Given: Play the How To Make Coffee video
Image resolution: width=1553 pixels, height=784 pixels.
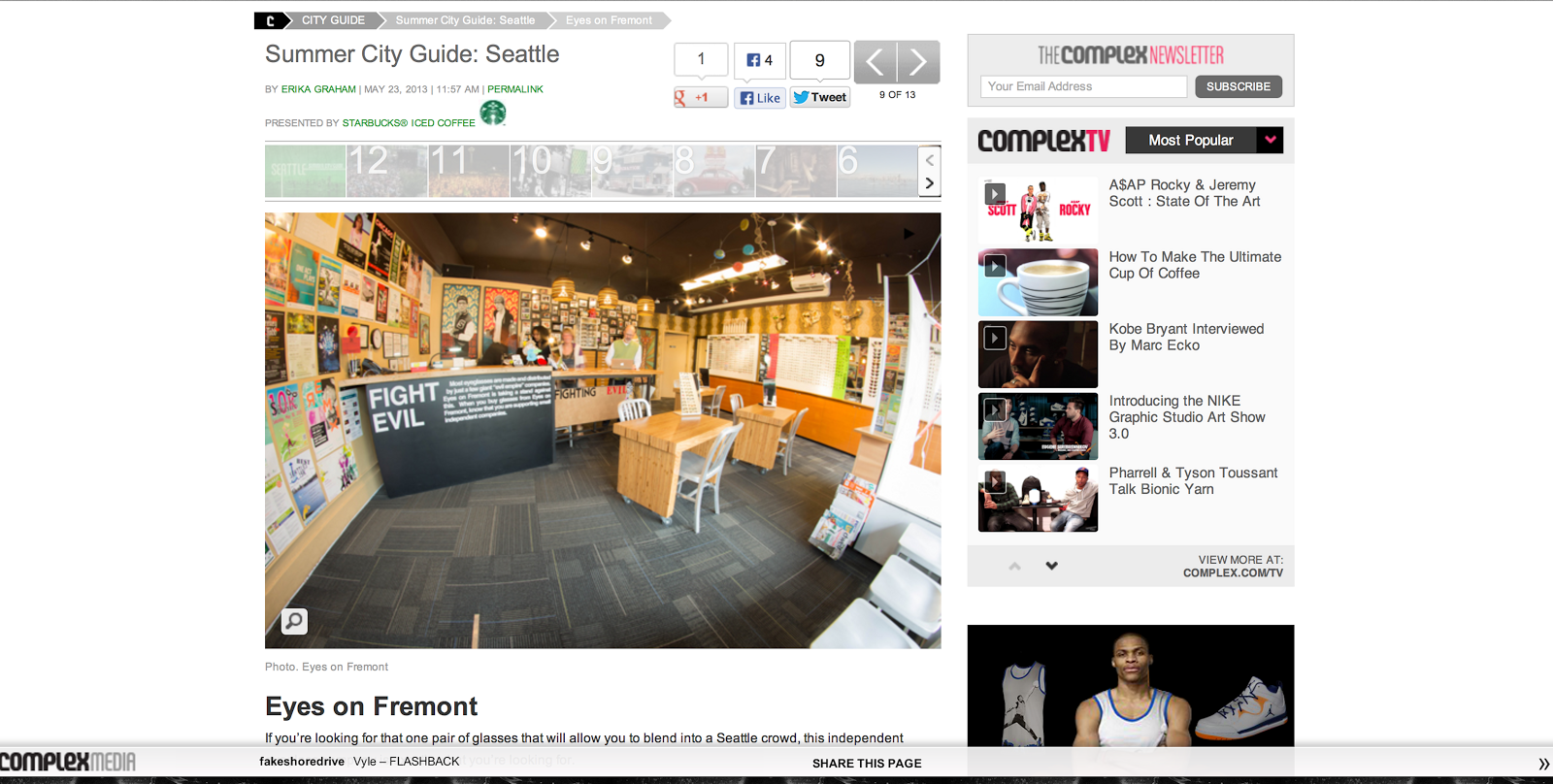Looking at the screenshot, I should point(1038,282).
